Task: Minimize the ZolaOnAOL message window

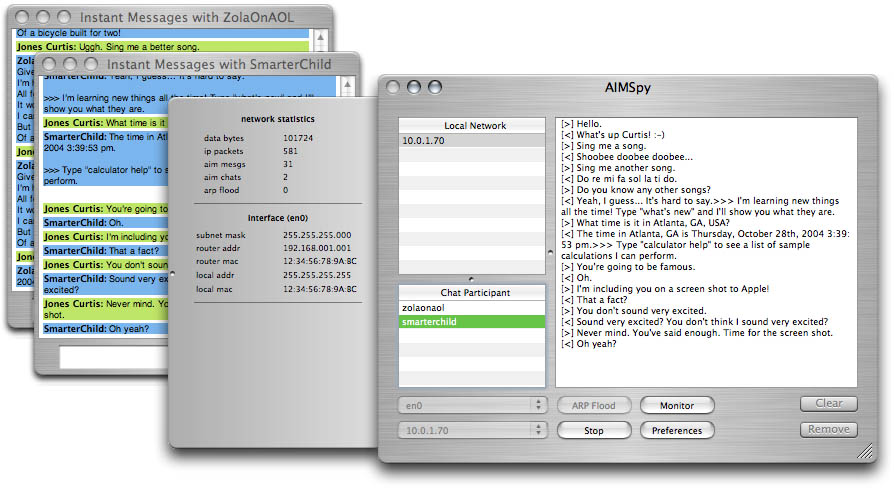Action: (43, 17)
